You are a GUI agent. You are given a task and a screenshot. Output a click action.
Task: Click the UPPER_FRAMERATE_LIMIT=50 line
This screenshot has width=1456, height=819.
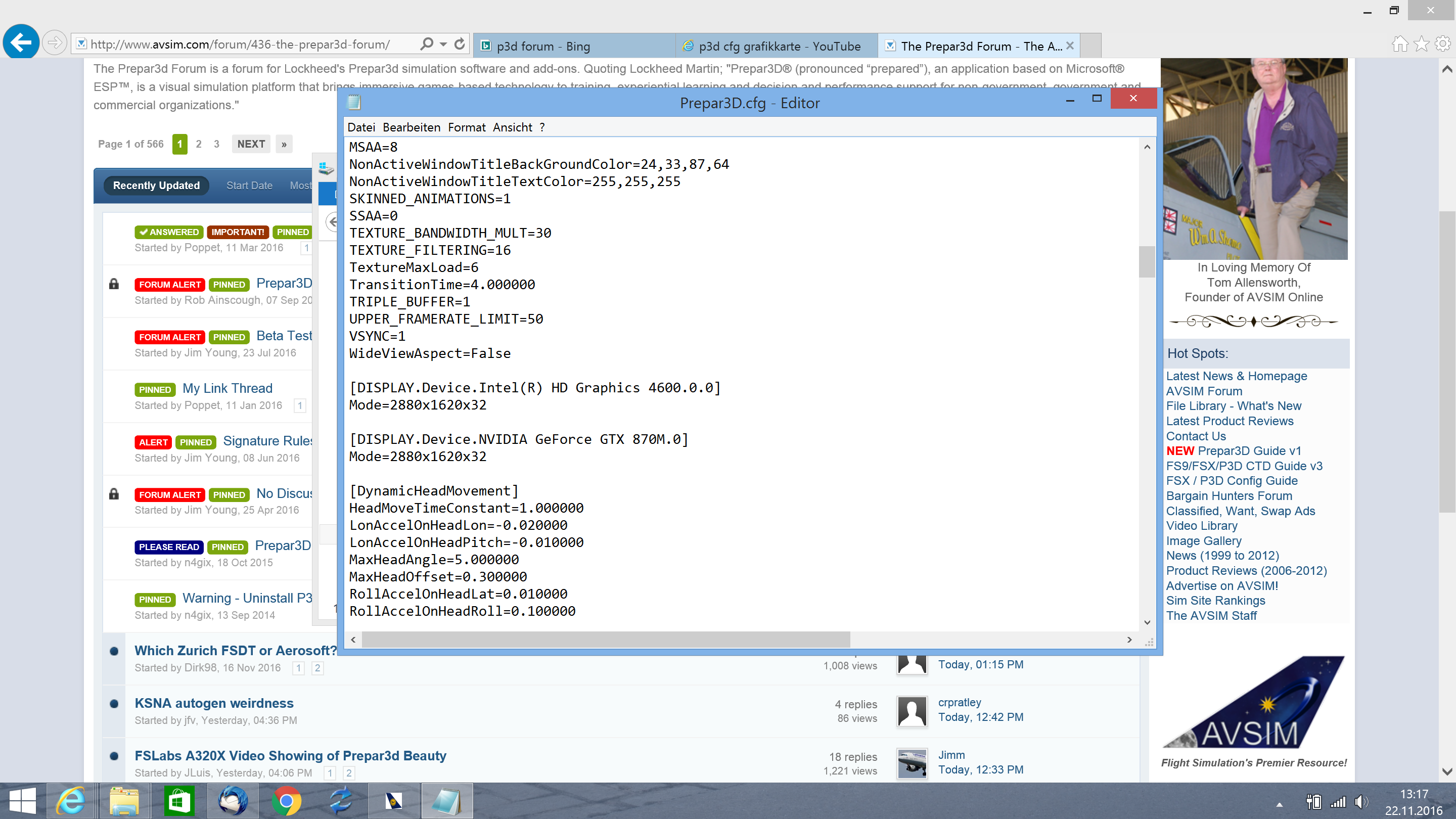pos(446,319)
